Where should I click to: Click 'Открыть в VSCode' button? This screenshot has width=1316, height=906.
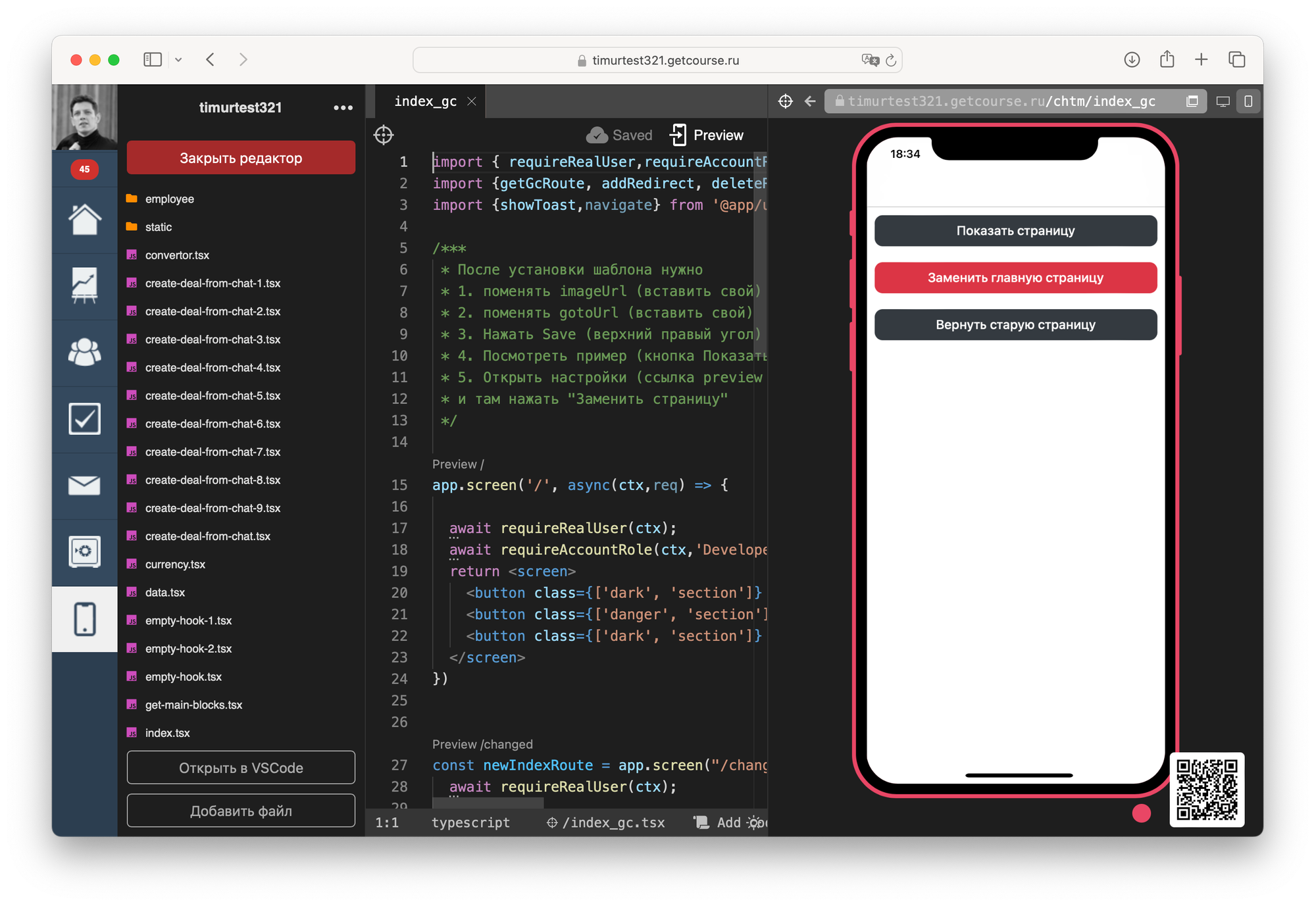tap(241, 768)
